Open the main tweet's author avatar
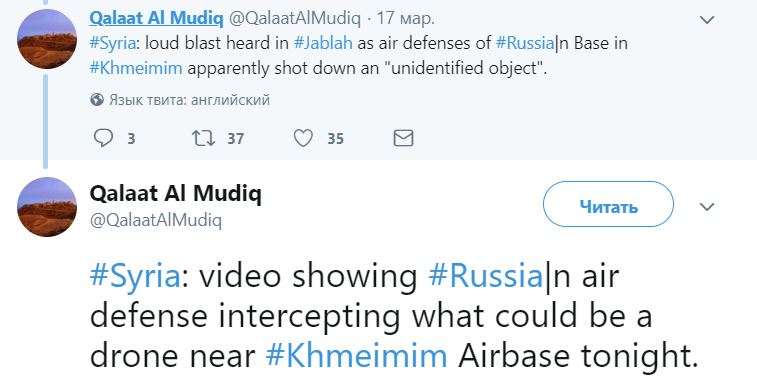 47,207
